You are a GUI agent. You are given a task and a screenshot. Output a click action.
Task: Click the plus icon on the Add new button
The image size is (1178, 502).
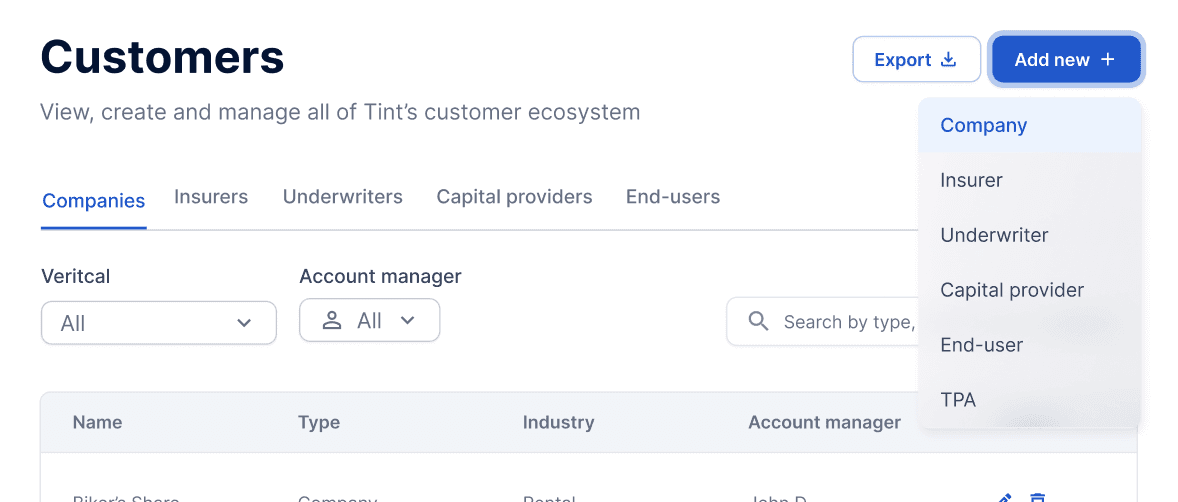click(x=1107, y=59)
